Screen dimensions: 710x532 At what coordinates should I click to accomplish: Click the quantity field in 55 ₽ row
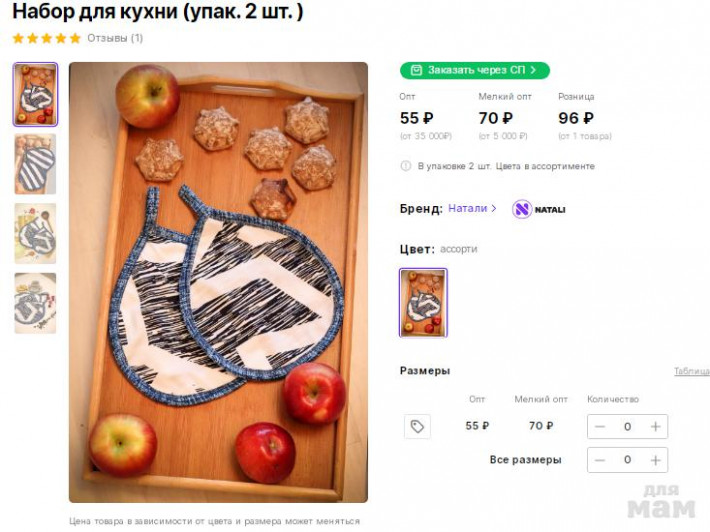coord(628,427)
